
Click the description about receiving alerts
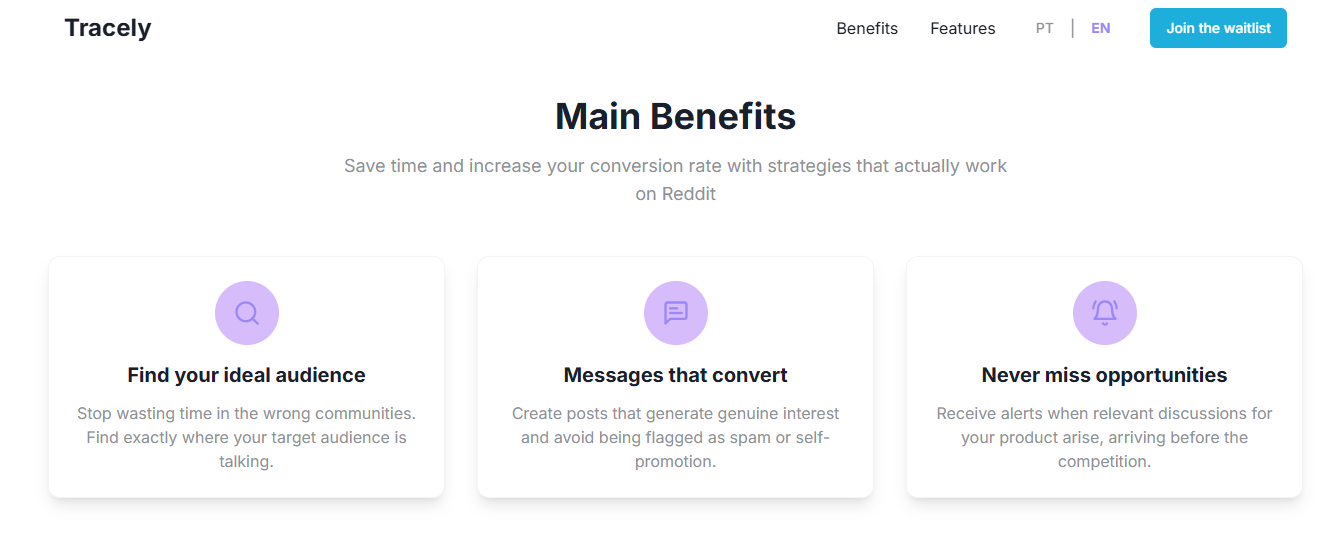tap(1104, 437)
